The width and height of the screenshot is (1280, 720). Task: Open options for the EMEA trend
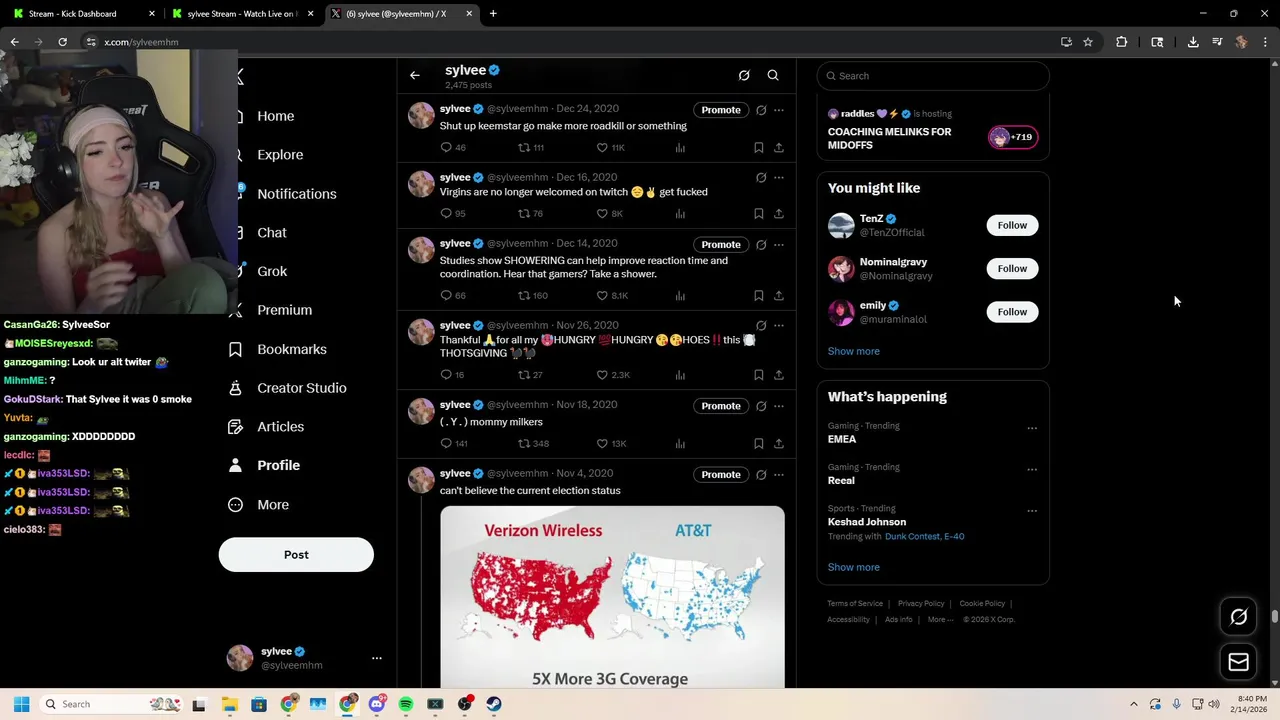pos(1032,428)
